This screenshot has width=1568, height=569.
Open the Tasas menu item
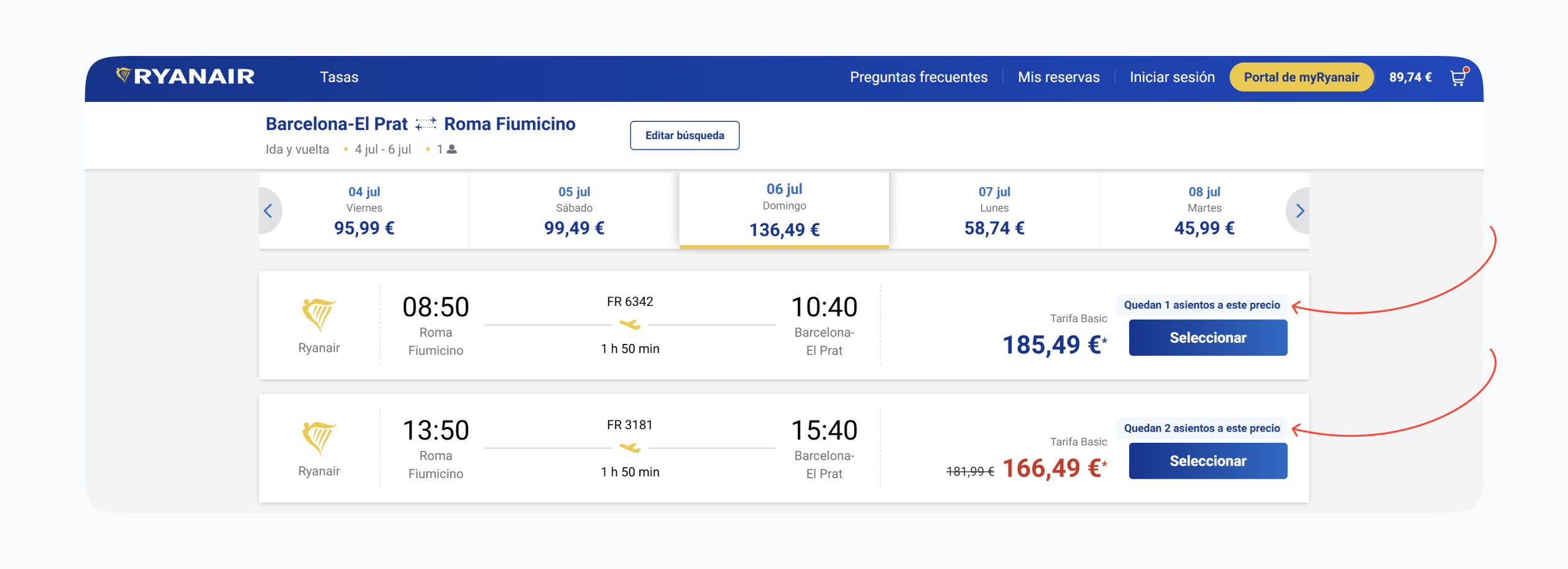pos(339,77)
